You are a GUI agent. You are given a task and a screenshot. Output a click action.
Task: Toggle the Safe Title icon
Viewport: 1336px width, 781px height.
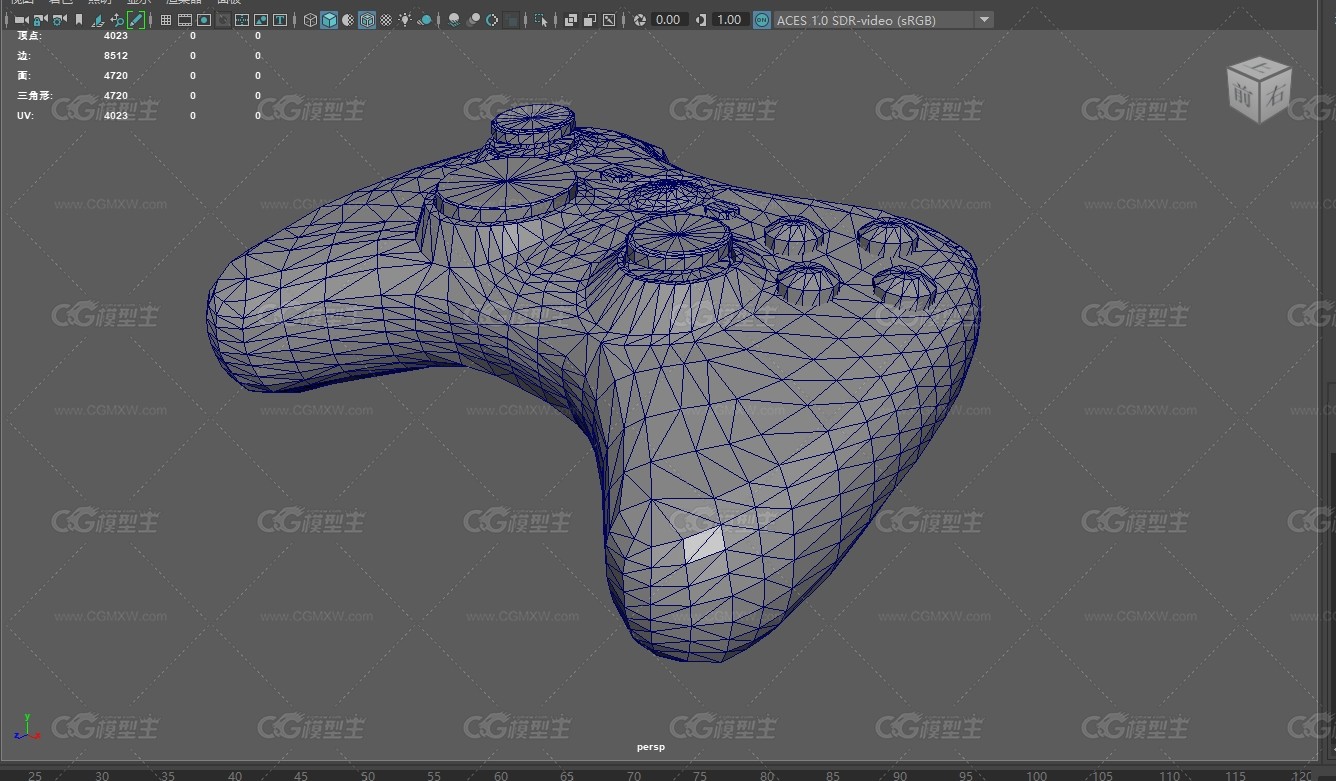280,20
